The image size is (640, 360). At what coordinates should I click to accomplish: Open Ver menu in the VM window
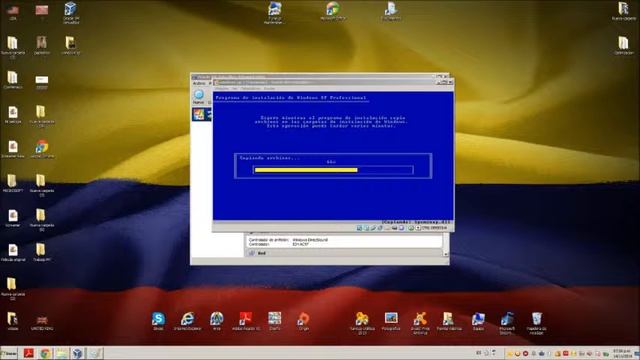click(235, 89)
